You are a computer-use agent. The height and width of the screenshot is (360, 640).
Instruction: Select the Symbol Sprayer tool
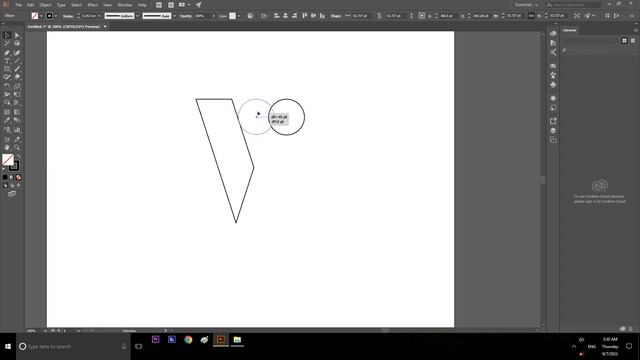click(7, 130)
